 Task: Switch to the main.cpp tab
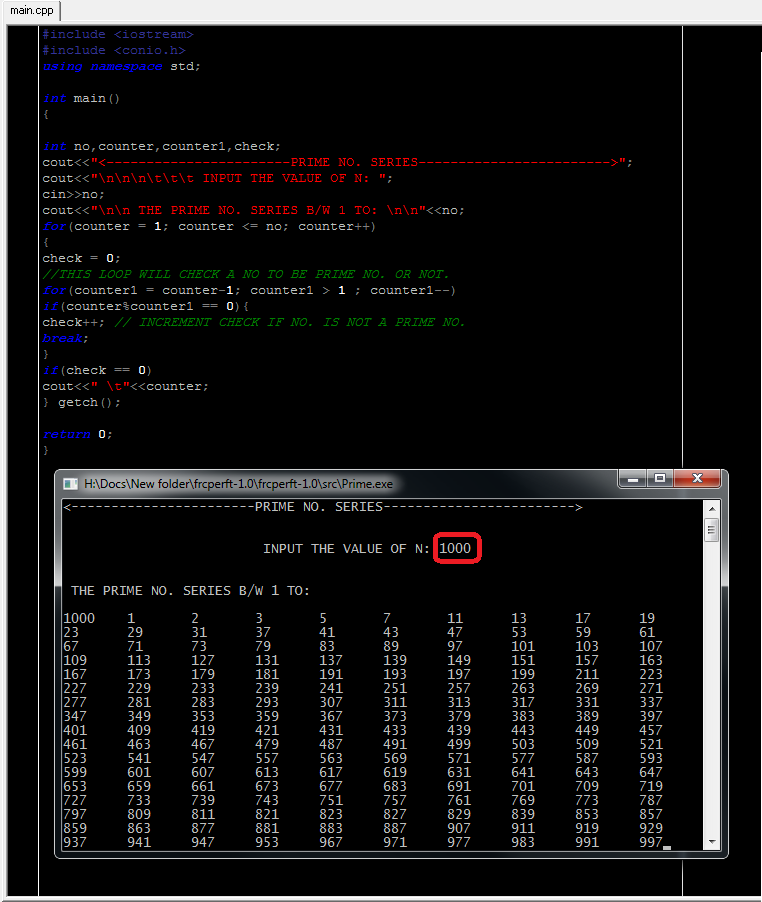coord(32,10)
